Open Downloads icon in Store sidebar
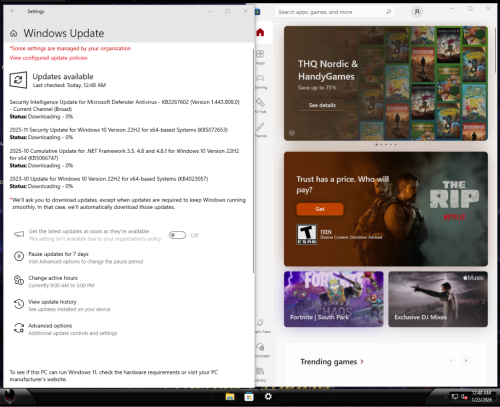Screen dimensions: 500x407 point(261,349)
